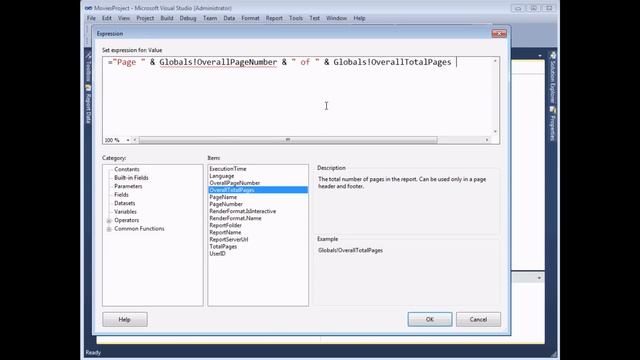Select ReportName in Item list
The image size is (640, 360).
coord(258,232)
